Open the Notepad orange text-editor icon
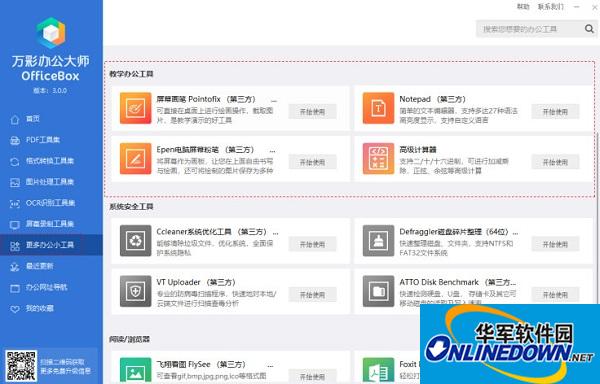The width and height of the screenshot is (600, 384). (378, 108)
